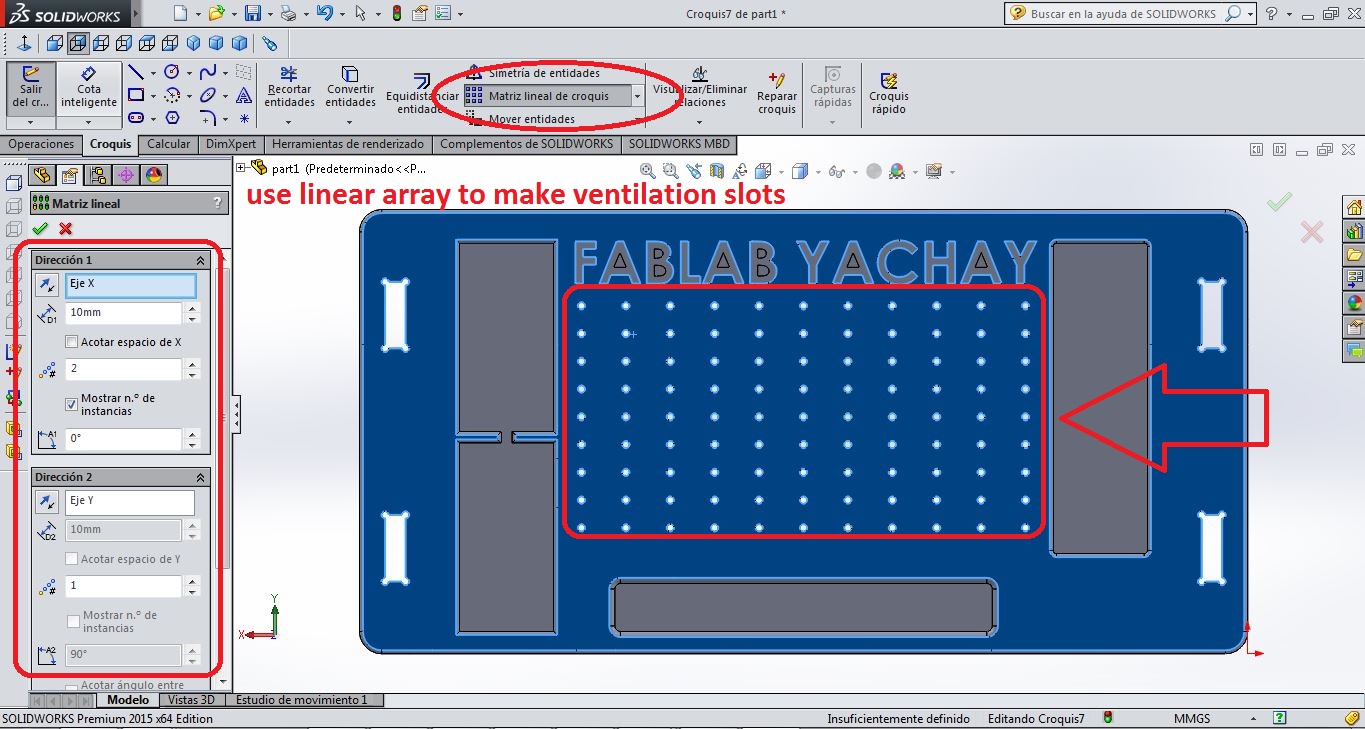Open the Visualizar/Eliminar relaciones dropdown arrow
The height and width of the screenshot is (729, 1365).
click(700, 122)
